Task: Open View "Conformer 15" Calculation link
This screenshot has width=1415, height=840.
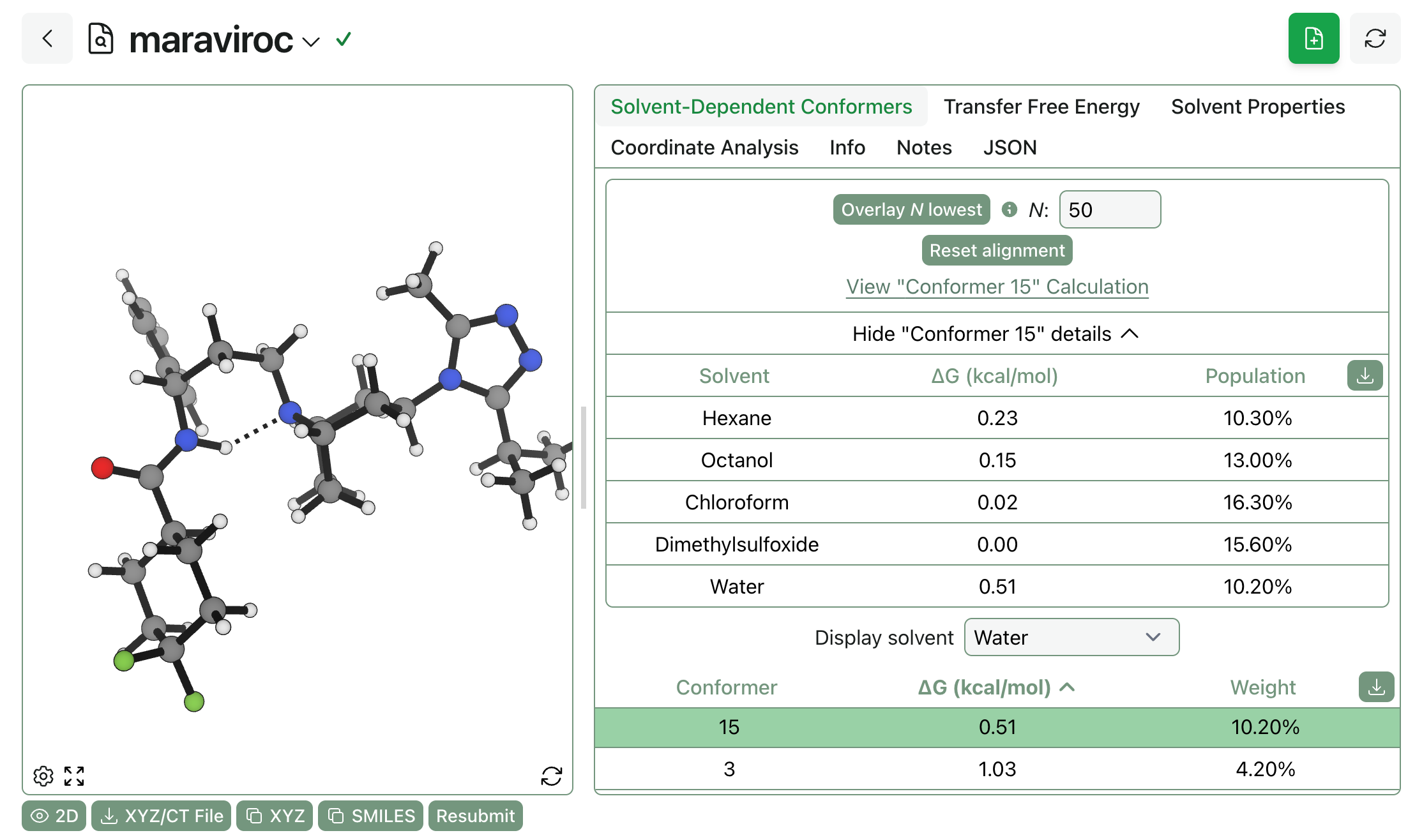Action: (x=997, y=287)
